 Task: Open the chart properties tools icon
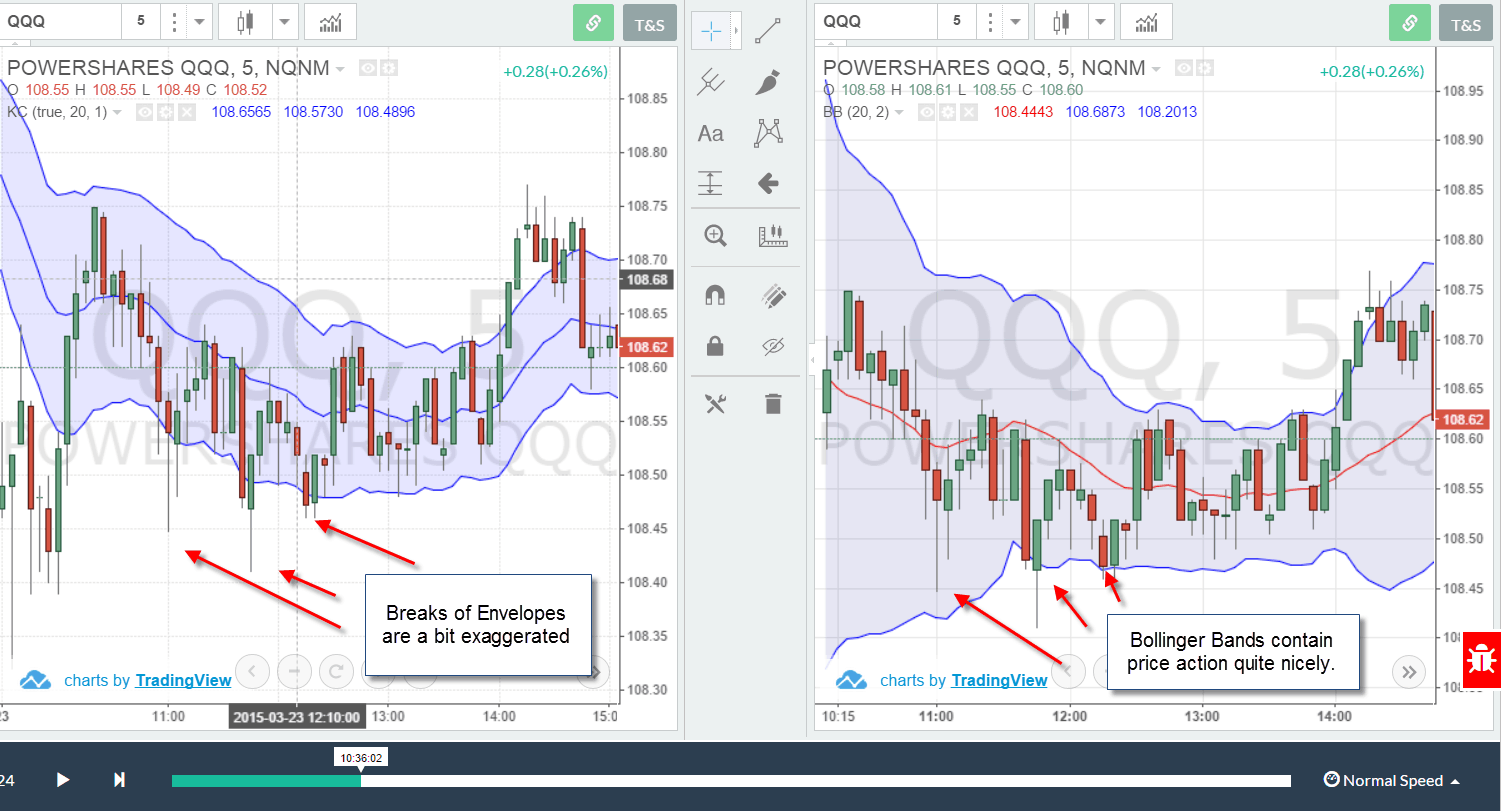(x=715, y=403)
